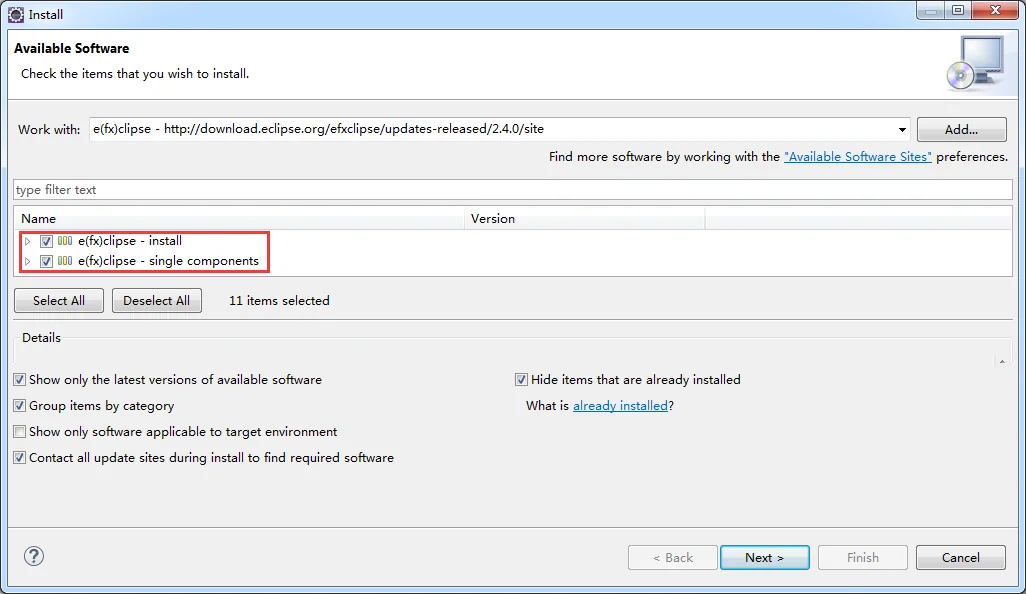The width and height of the screenshot is (1026, 594).
Task: Click the help question mark icon
Action: (34, 556)
